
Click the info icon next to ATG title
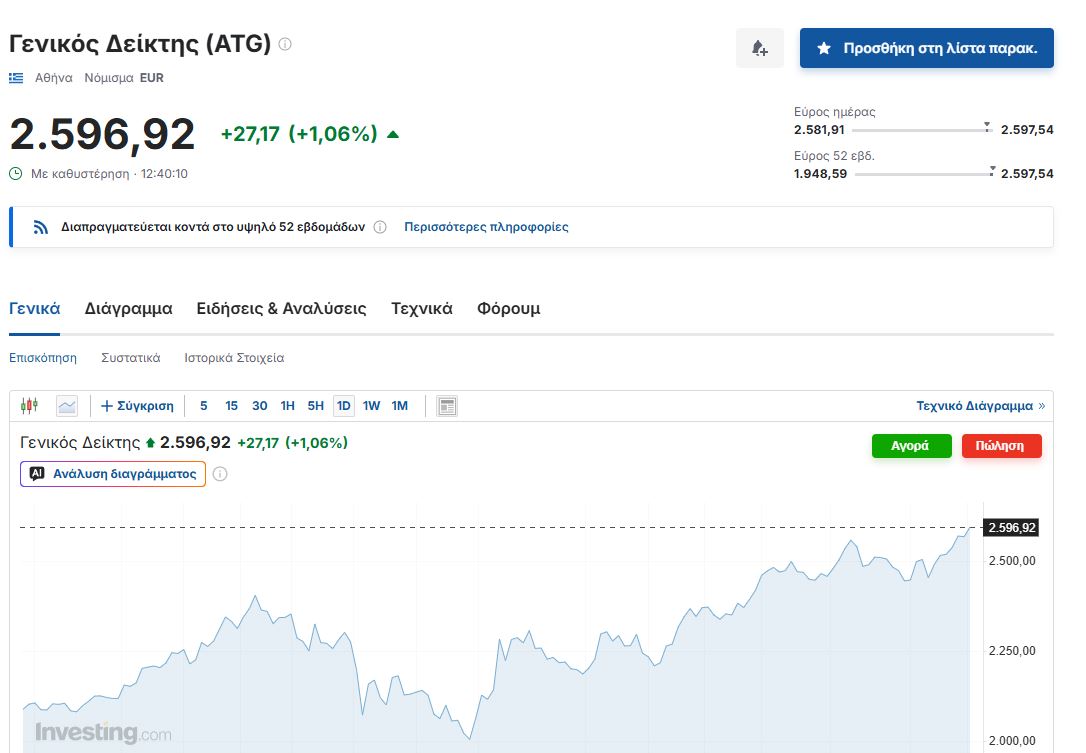coord(285,44)
